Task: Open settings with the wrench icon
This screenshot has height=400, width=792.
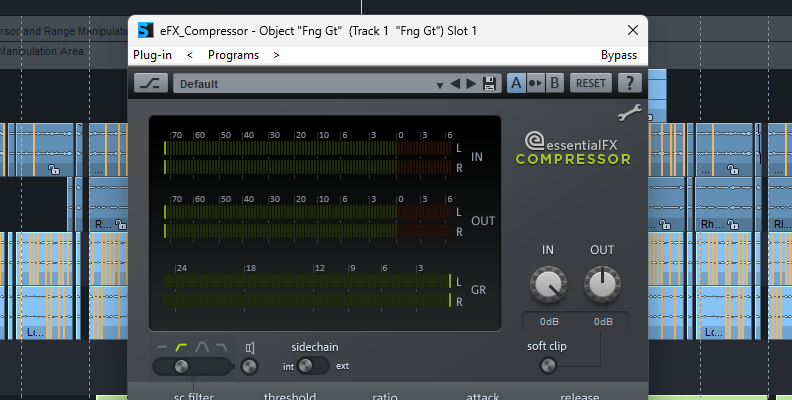Action: (x=628, y=113)
